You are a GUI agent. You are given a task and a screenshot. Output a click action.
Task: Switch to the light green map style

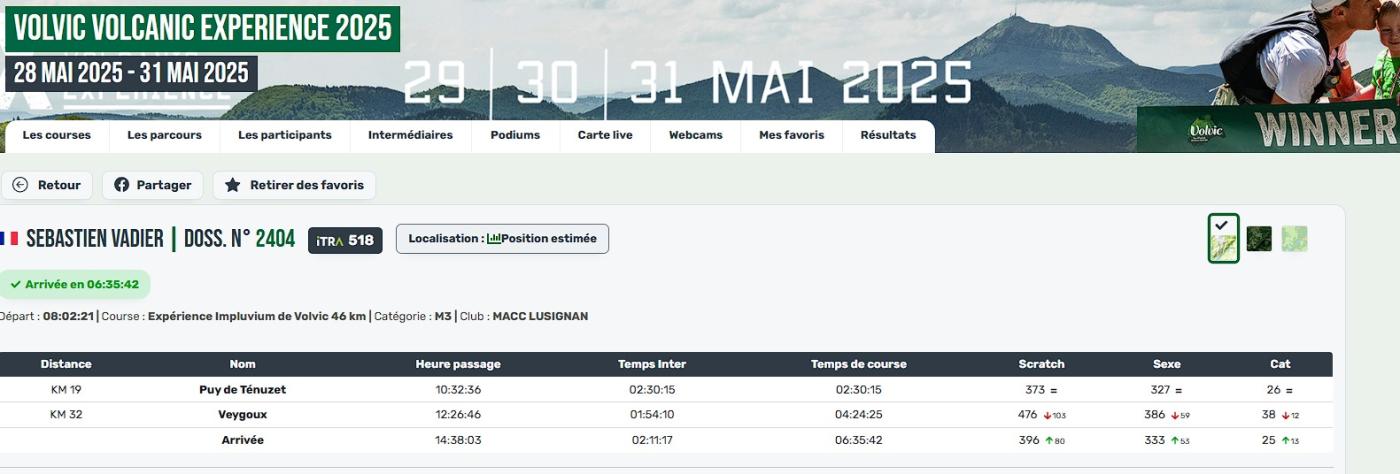point(1294,239)
